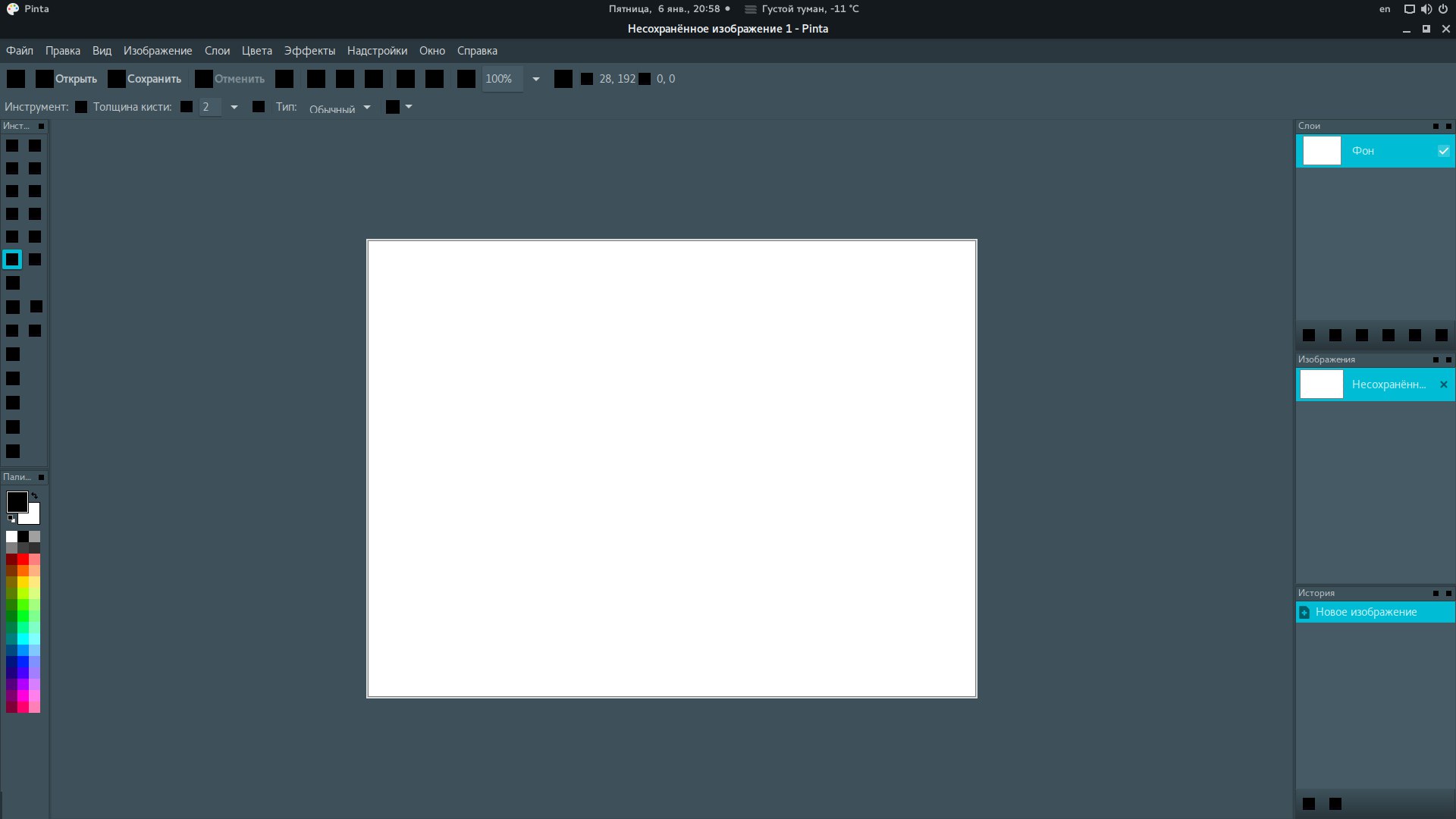Click the Несохранённ... image thumbnail
The width and height of the screenshot is (1456, 819).
coord(1322,384)
